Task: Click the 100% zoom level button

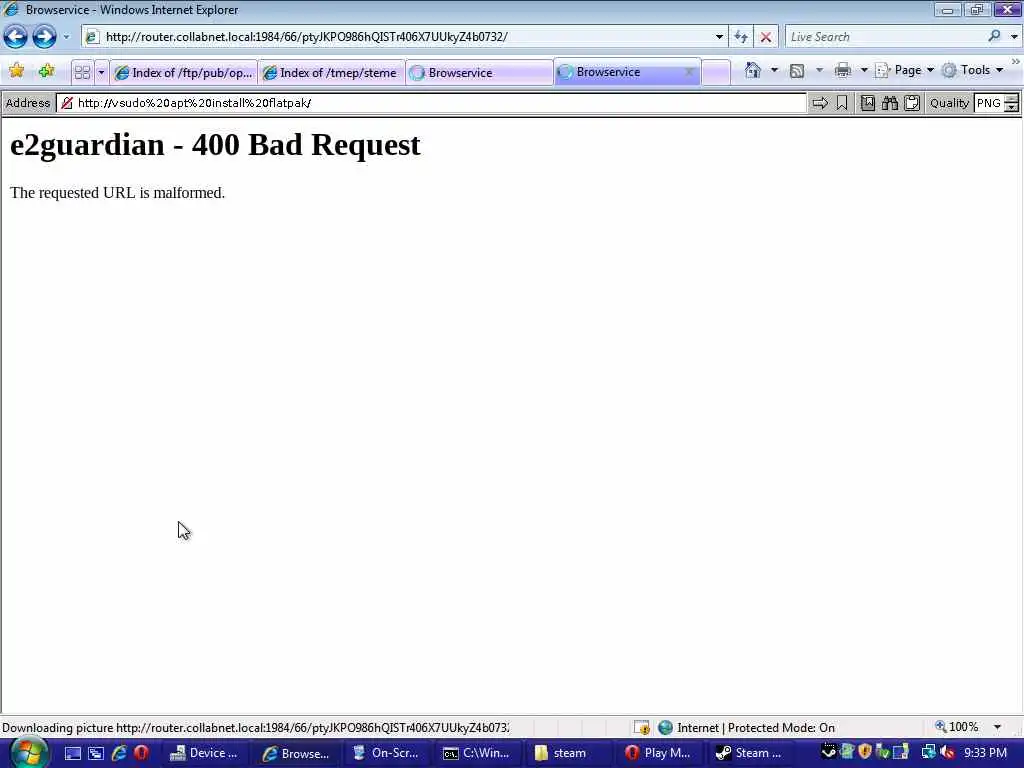Action: pos(957,727)
